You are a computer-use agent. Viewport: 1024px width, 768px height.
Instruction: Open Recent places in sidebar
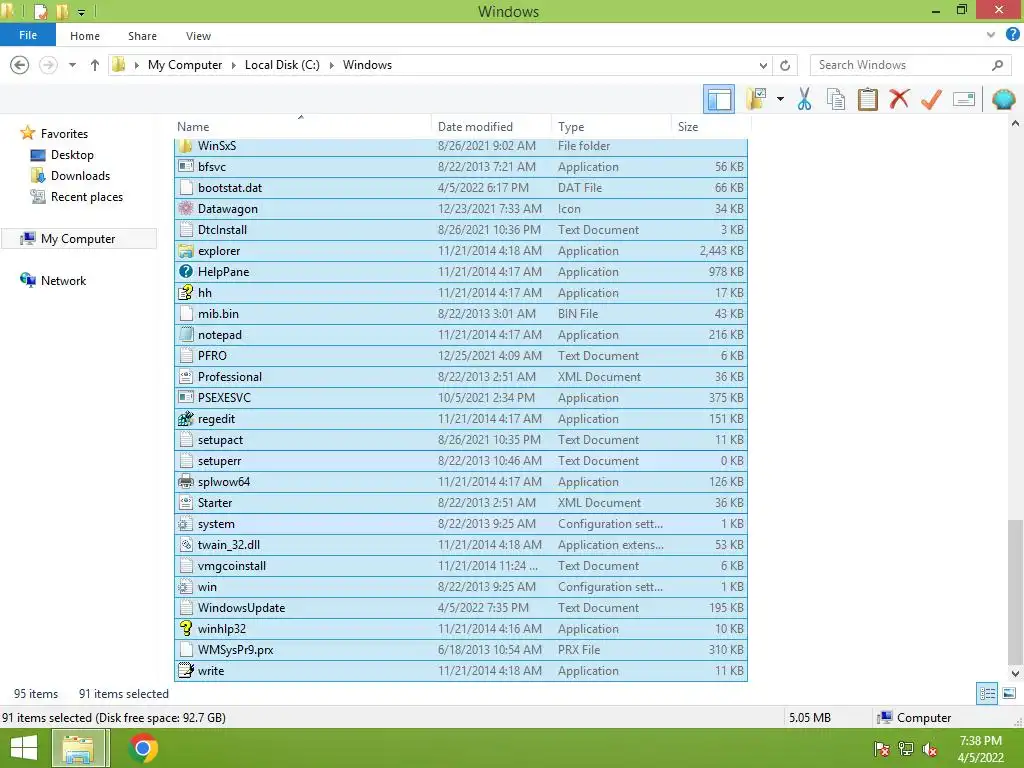coord(86,197)
